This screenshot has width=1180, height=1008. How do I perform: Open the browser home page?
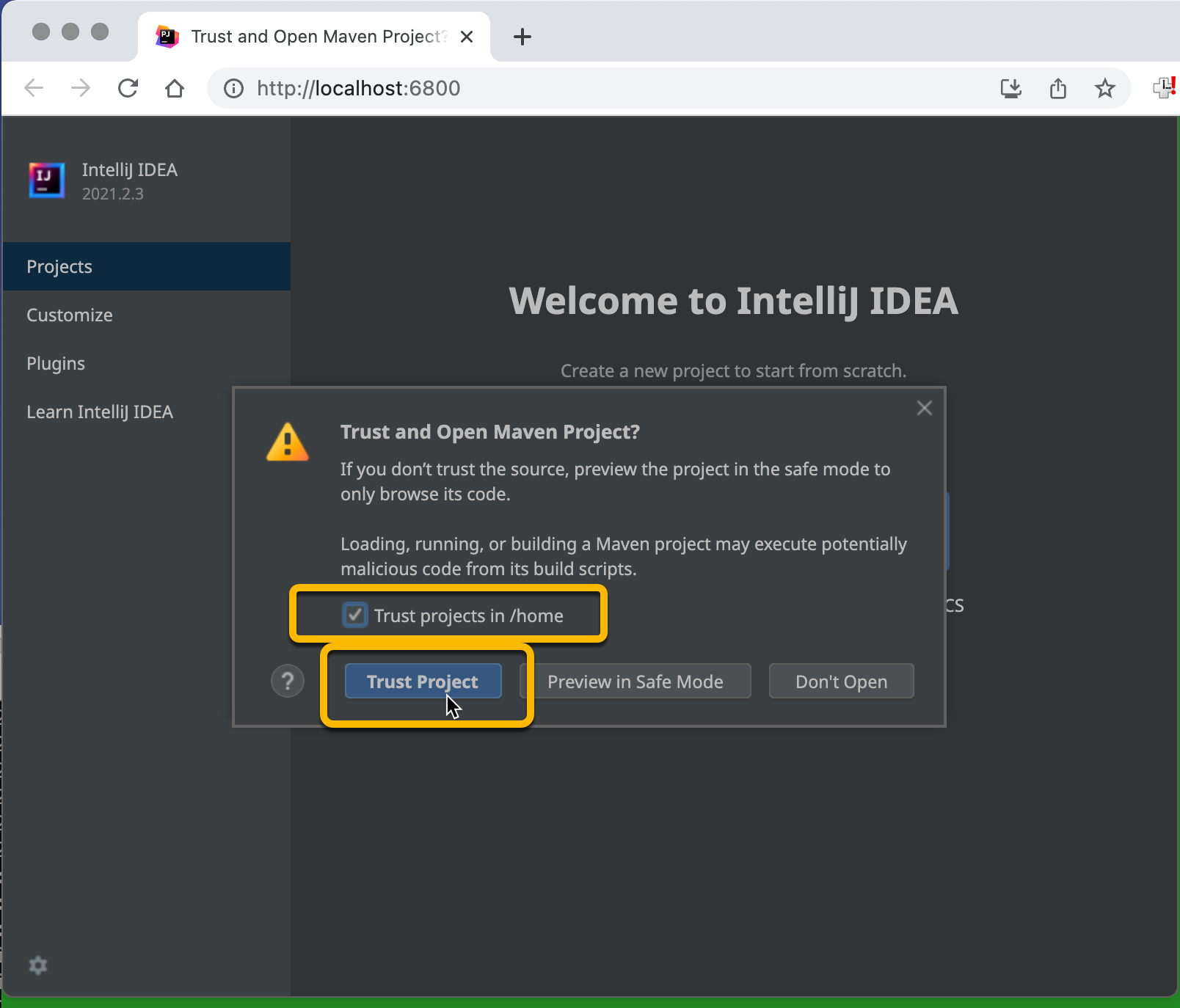(175, 88)
